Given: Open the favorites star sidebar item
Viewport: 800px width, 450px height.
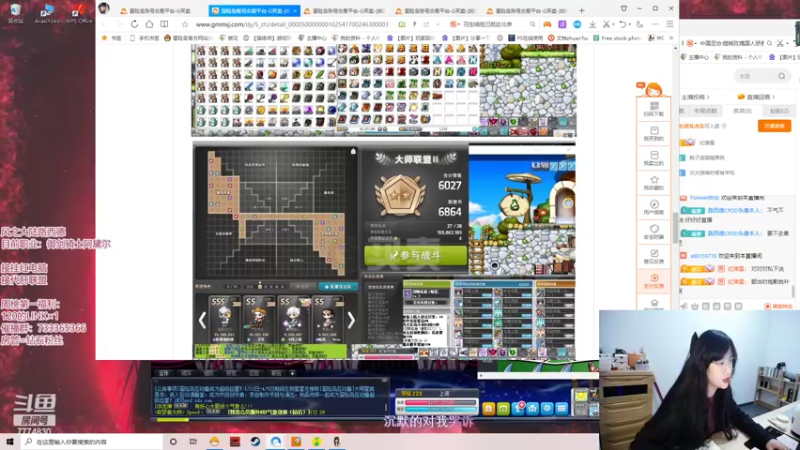Looking at the screenshot, I should coord(654,183).
